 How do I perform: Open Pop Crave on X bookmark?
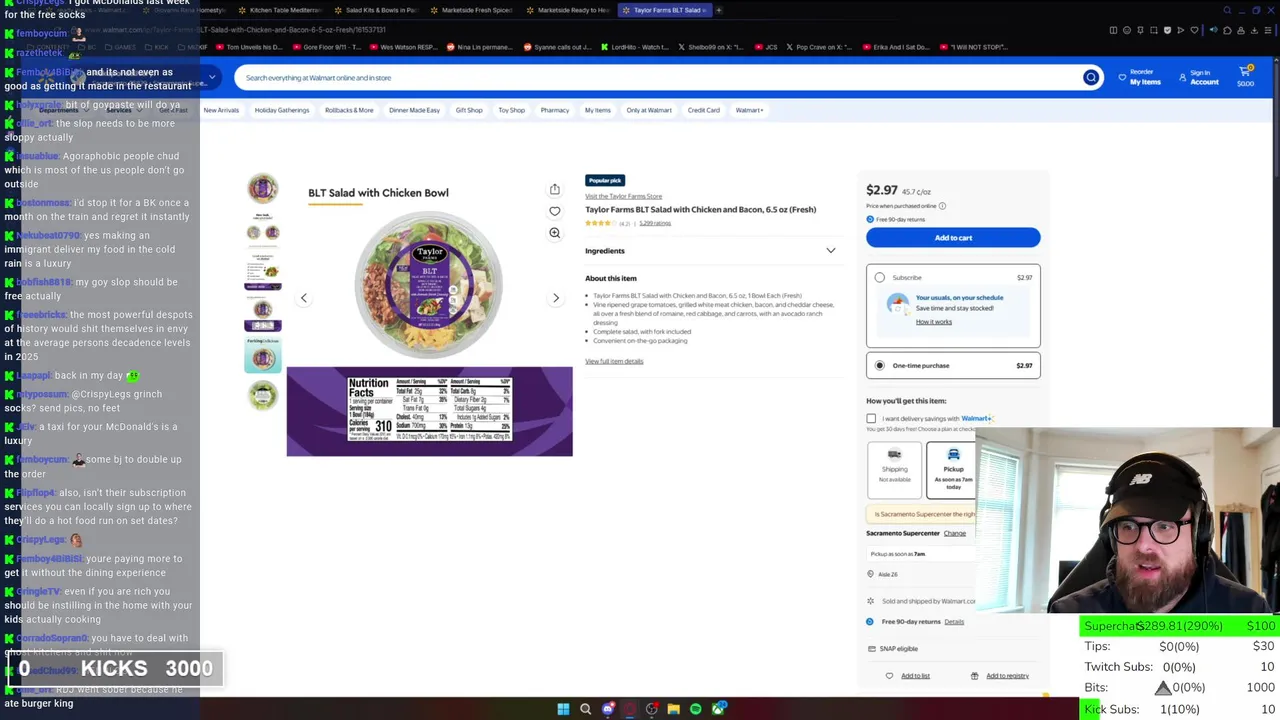coord(819,47)
